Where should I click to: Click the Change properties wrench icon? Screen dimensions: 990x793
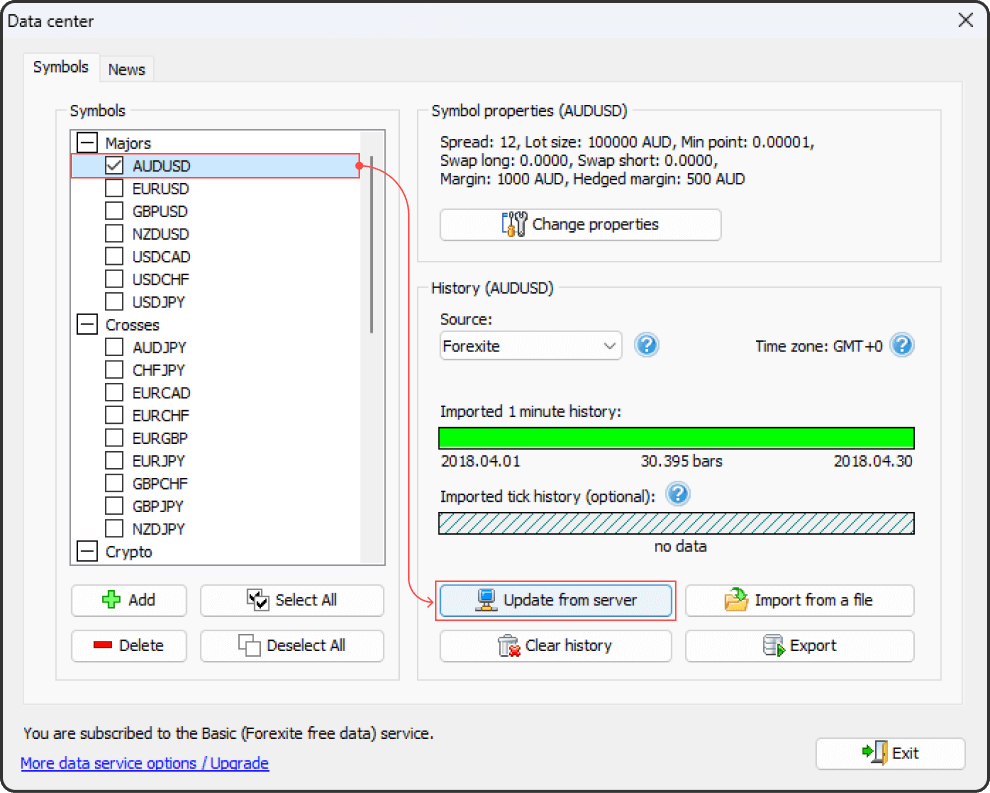coord(514,225)
